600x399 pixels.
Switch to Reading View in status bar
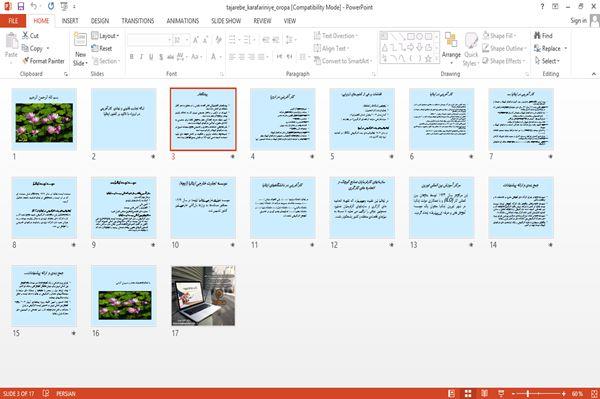click(x=484, y=393)
